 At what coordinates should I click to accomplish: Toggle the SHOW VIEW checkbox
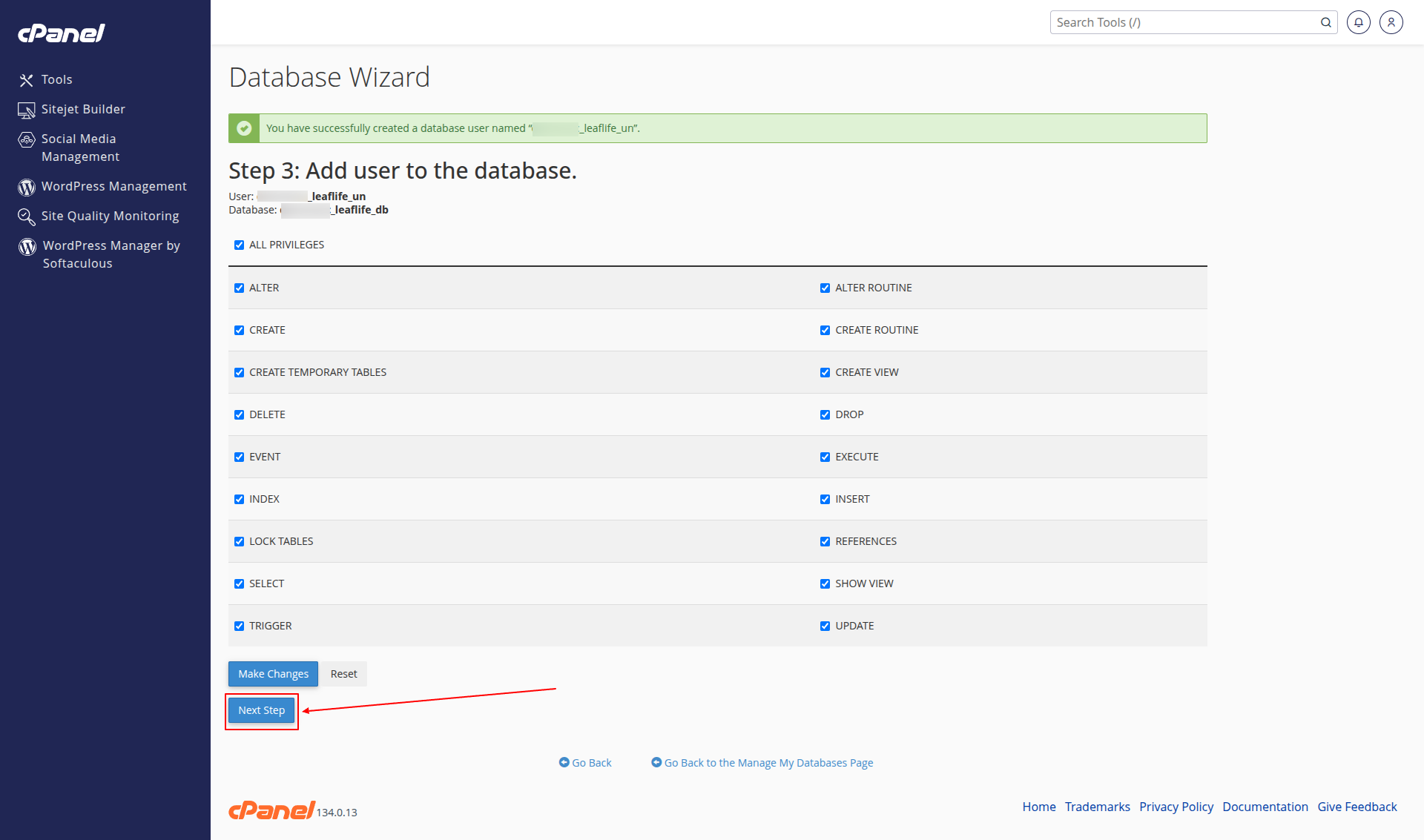click(x=825, y=583)
